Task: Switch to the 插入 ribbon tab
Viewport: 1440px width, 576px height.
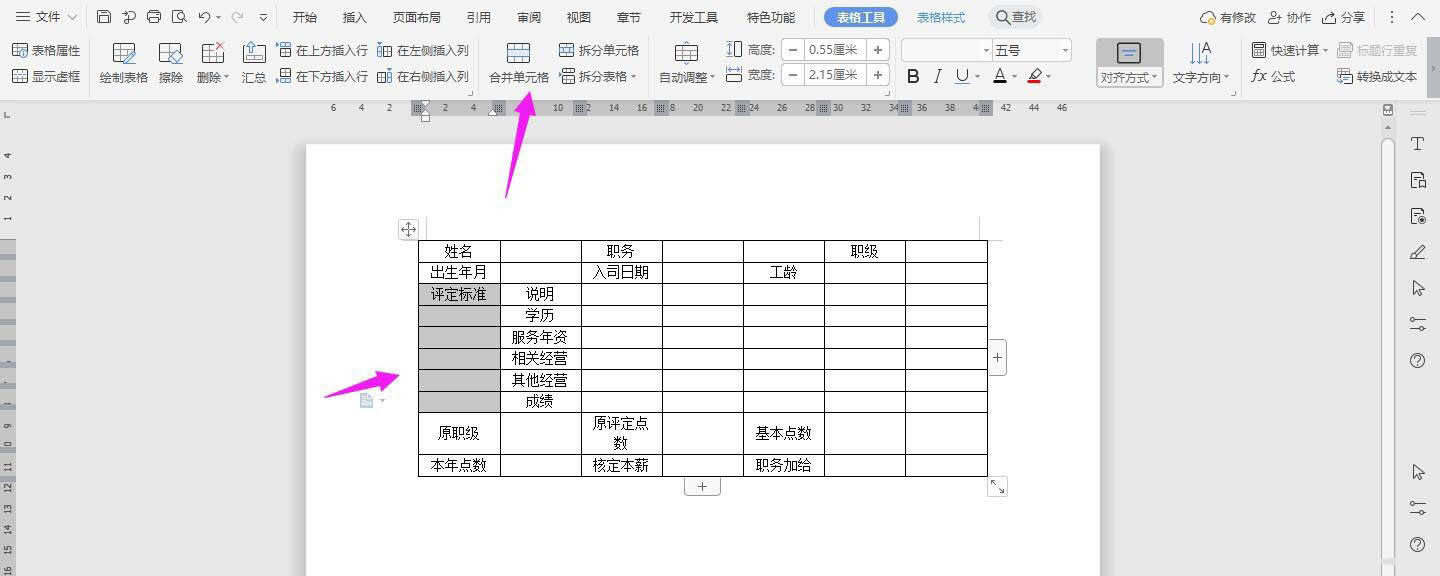Action: pos(353,16)
